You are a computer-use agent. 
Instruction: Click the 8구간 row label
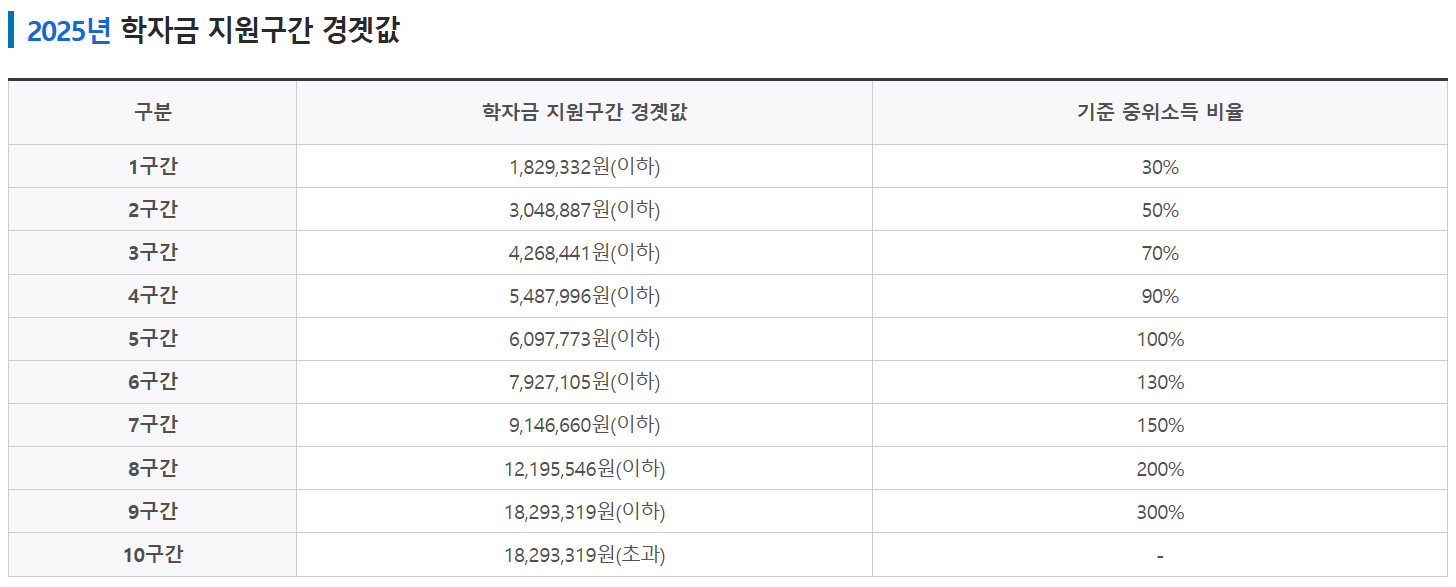[153, 468]
